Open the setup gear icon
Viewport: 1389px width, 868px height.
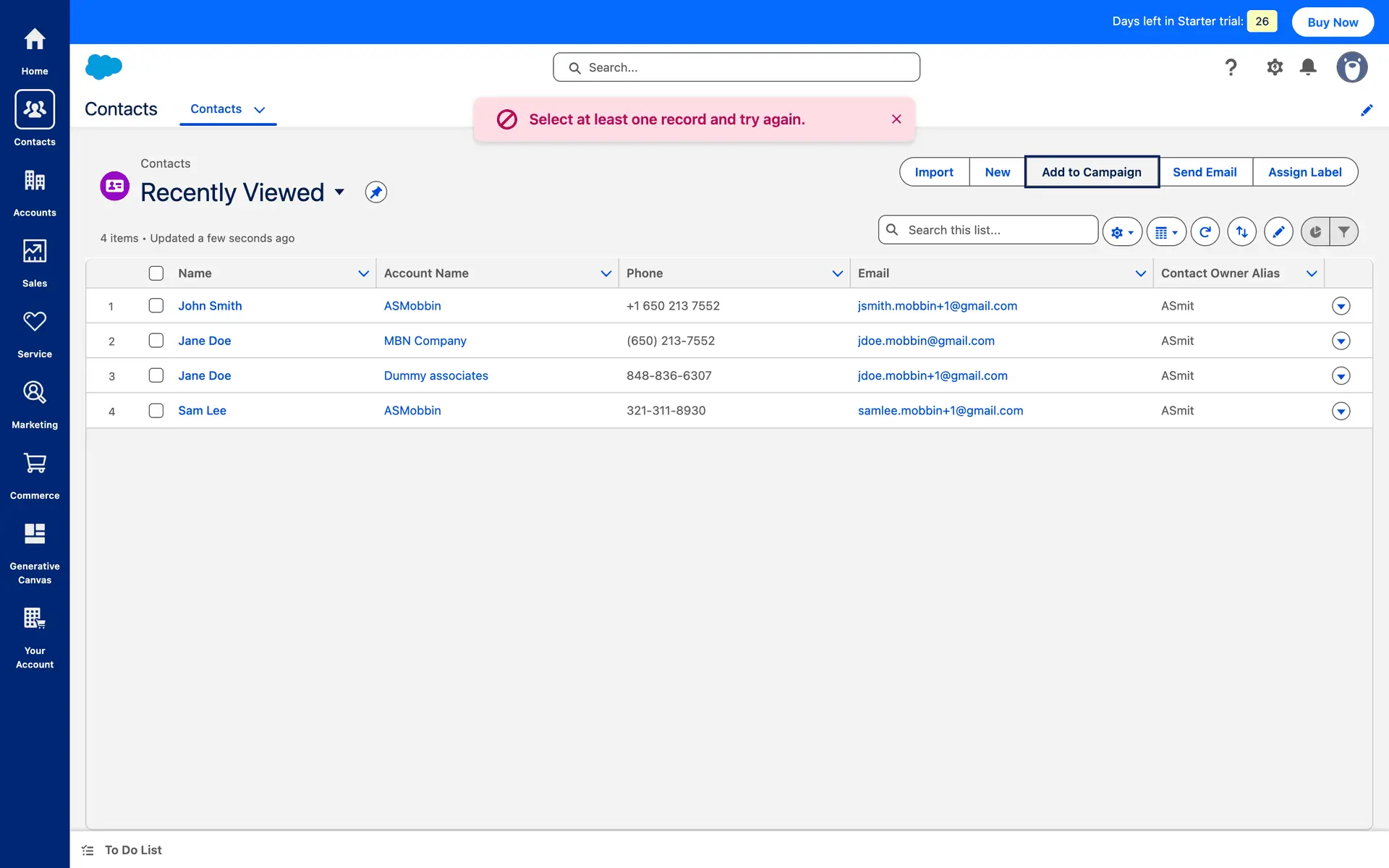tap(1275, 67)
